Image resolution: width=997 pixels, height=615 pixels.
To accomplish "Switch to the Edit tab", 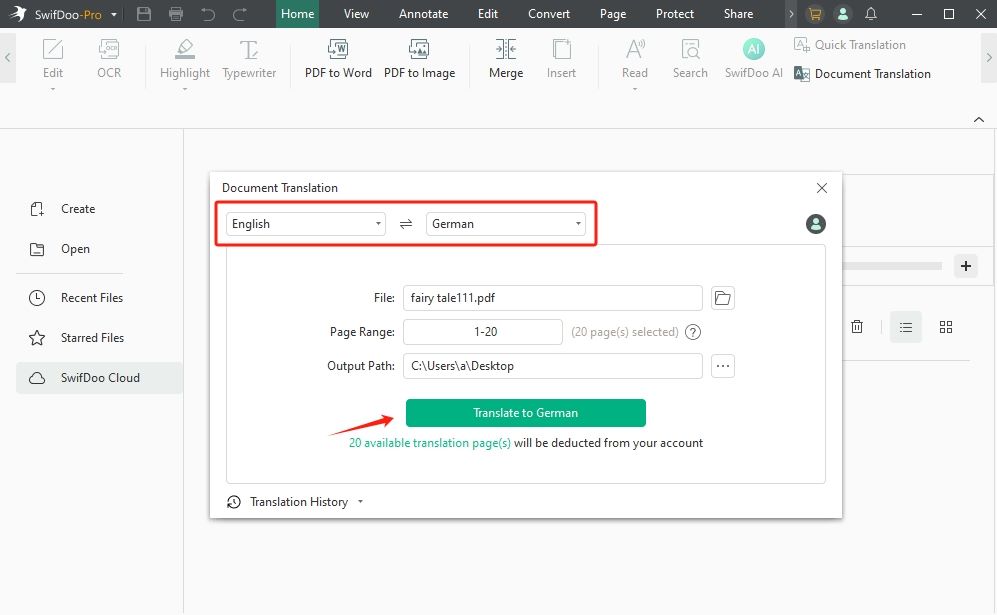I will click(488, 14).
